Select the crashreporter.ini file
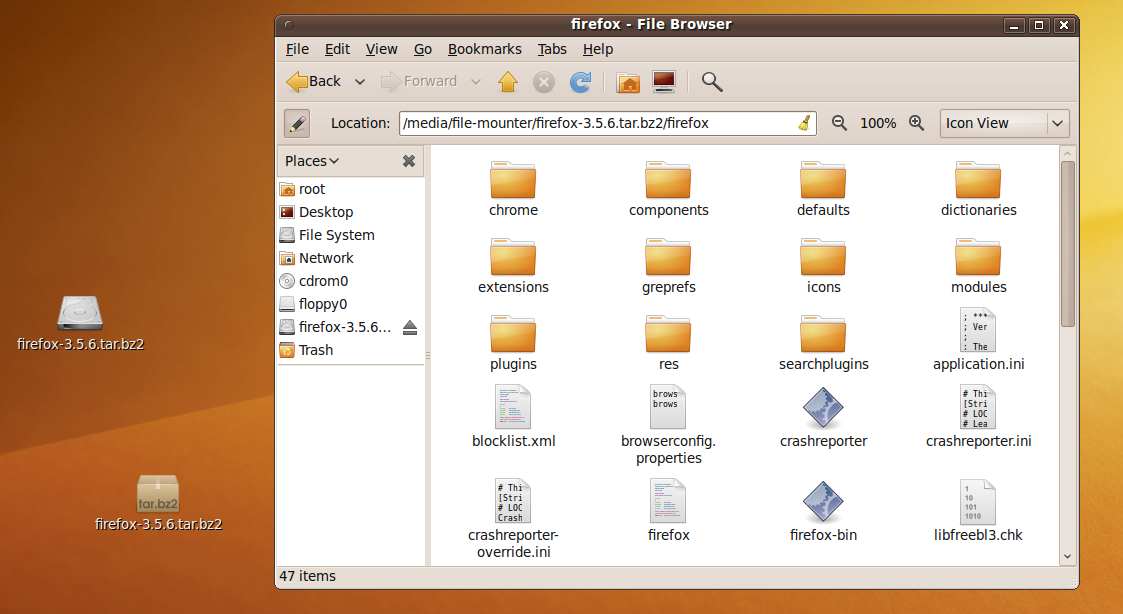This screenshot has height=614, width=1123. (x=978, y=417)
